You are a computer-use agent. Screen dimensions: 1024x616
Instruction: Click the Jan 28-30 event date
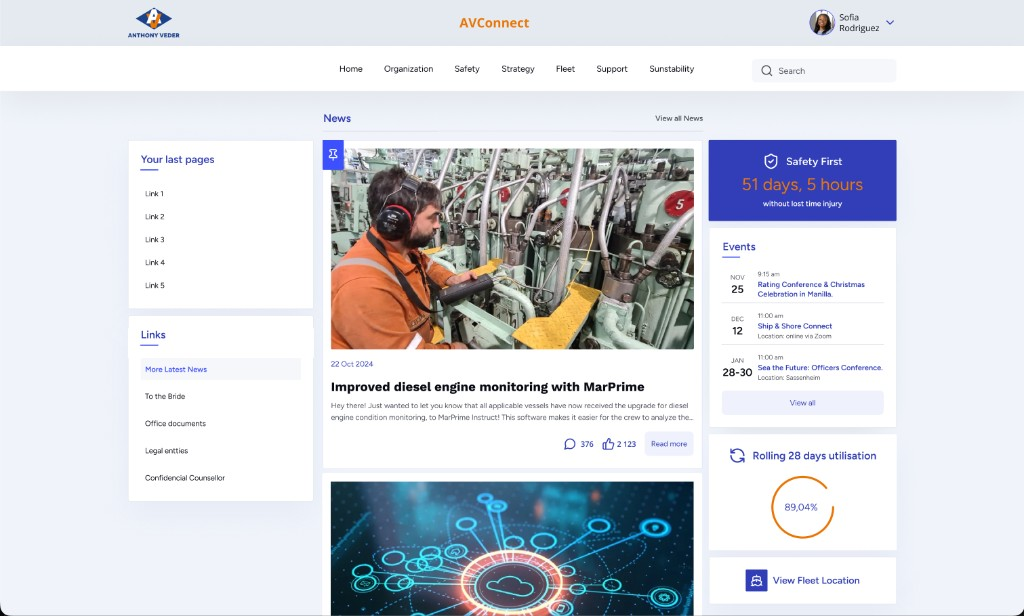(x=737, y=368)
